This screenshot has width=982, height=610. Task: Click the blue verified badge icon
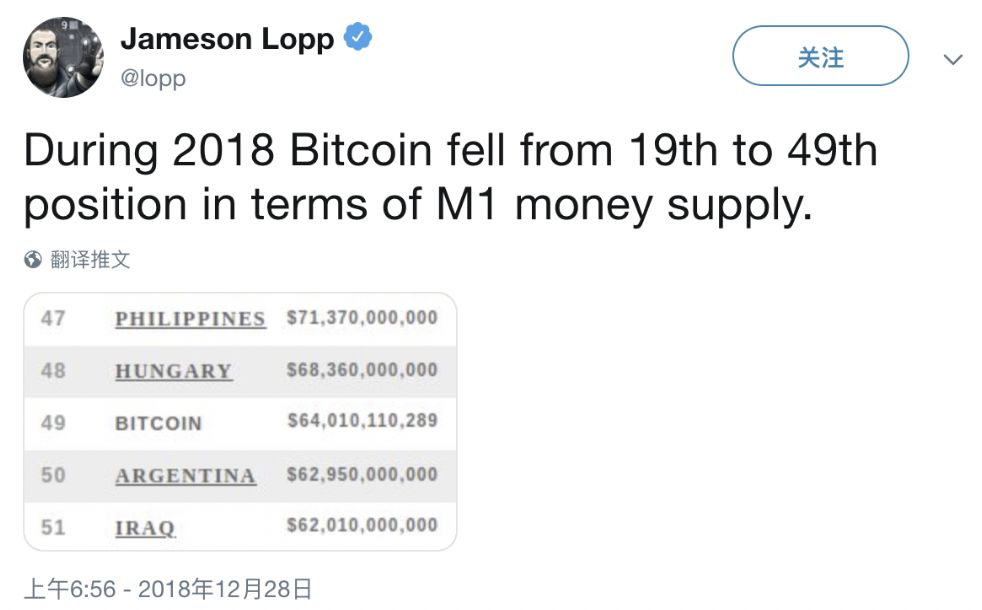(x=359, y=38)
